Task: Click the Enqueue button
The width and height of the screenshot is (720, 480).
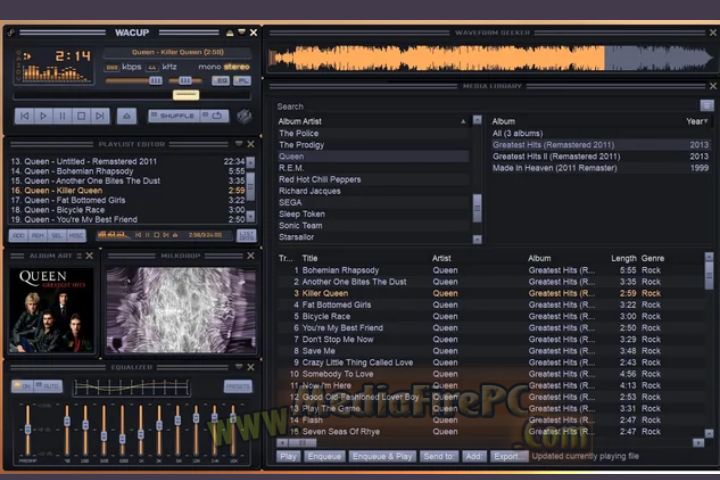Action: 324,456
